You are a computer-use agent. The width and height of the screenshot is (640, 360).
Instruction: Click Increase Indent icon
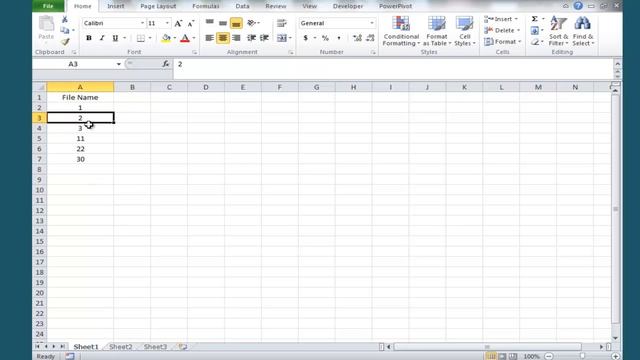pyautogui.click(x=264, y=38)
